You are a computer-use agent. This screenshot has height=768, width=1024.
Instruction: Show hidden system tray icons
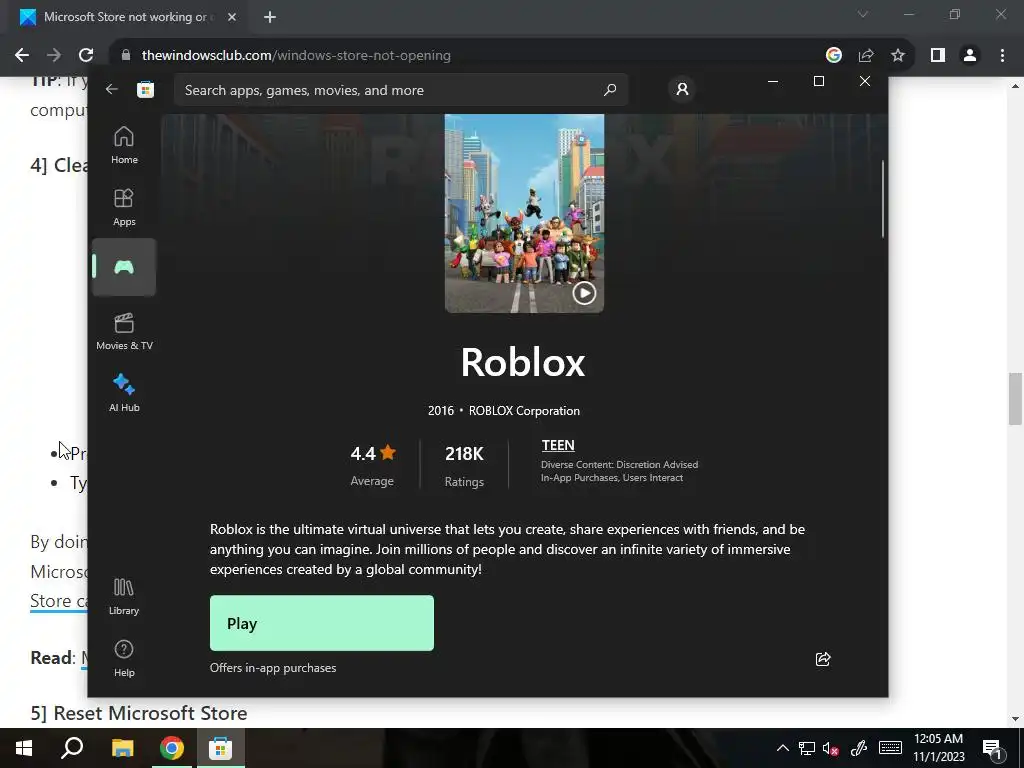[782, 748]
